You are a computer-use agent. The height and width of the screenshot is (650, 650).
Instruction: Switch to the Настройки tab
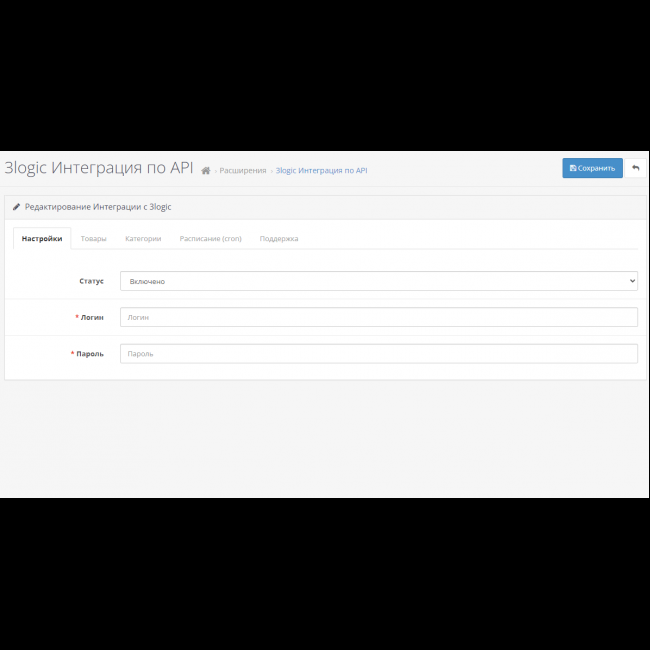pyautogui.click(x=42, y=239)
